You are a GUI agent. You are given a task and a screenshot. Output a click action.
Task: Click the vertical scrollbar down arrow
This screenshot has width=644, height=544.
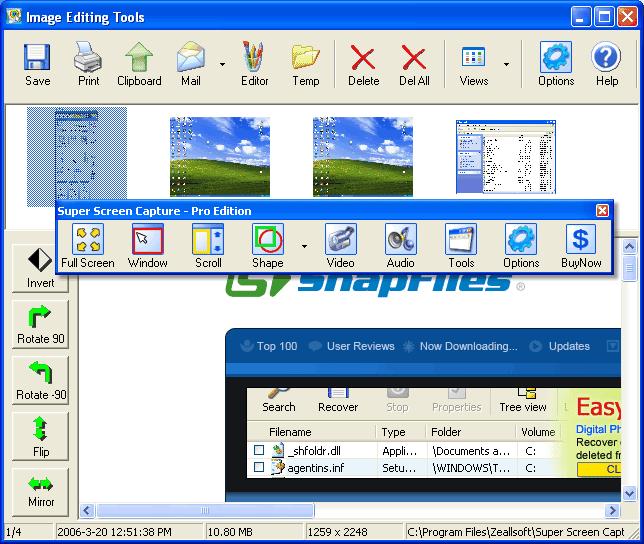pyautogui.click(x=629, y=493)
